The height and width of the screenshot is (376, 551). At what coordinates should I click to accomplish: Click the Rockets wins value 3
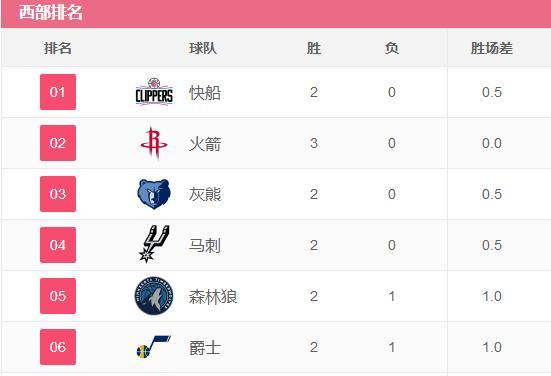tap(314, 143)
